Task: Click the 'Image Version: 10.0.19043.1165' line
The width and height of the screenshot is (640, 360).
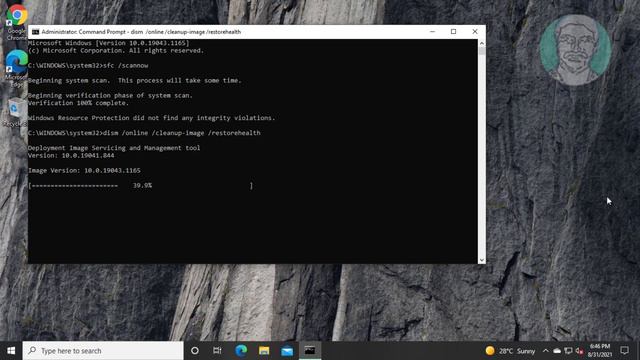Action: [84, 170]
